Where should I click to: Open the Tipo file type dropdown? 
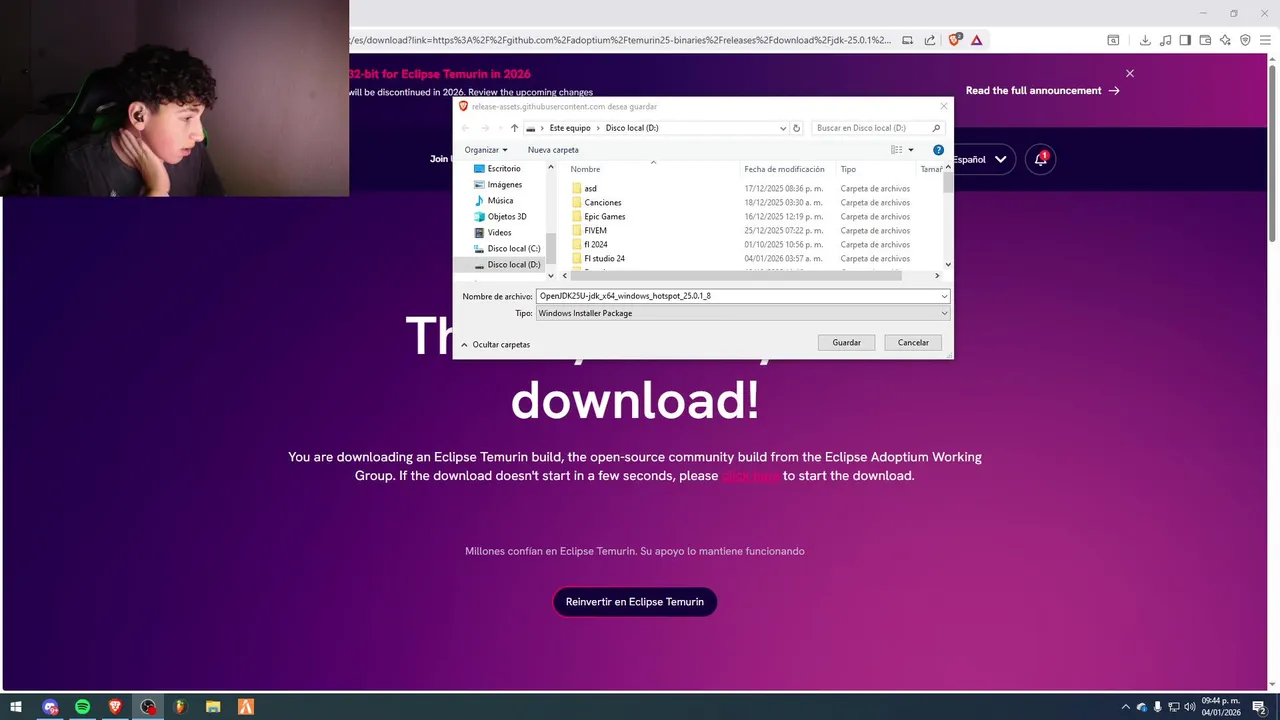tap(742, 313)
